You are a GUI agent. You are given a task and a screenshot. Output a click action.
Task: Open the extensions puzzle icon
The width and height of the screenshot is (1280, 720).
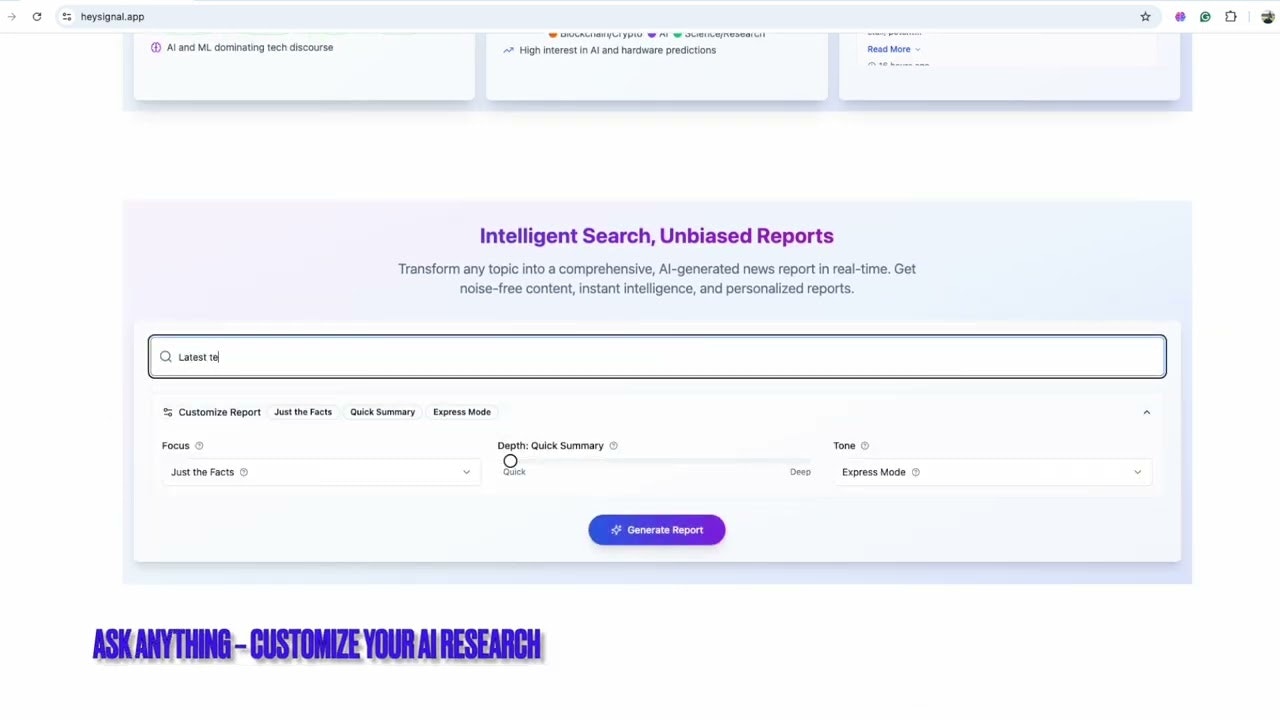[1231, 17]
